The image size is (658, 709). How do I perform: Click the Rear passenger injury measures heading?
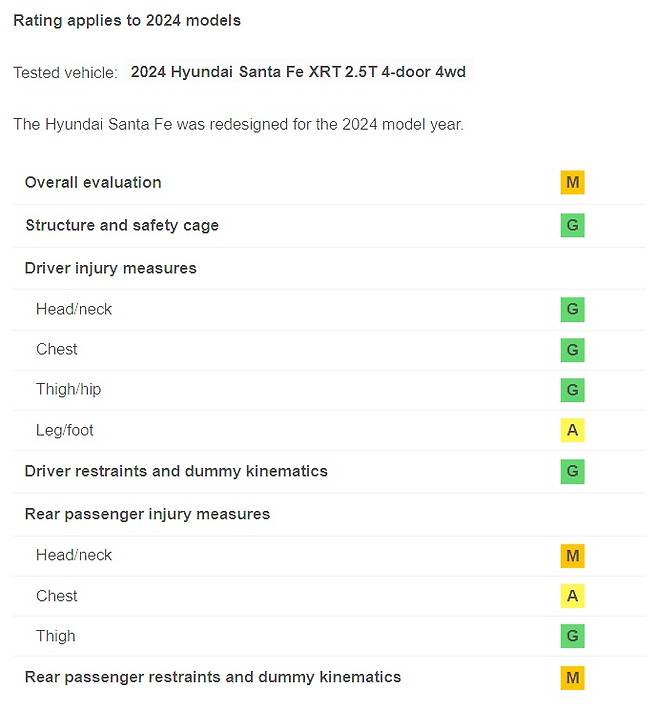point(147,514)
